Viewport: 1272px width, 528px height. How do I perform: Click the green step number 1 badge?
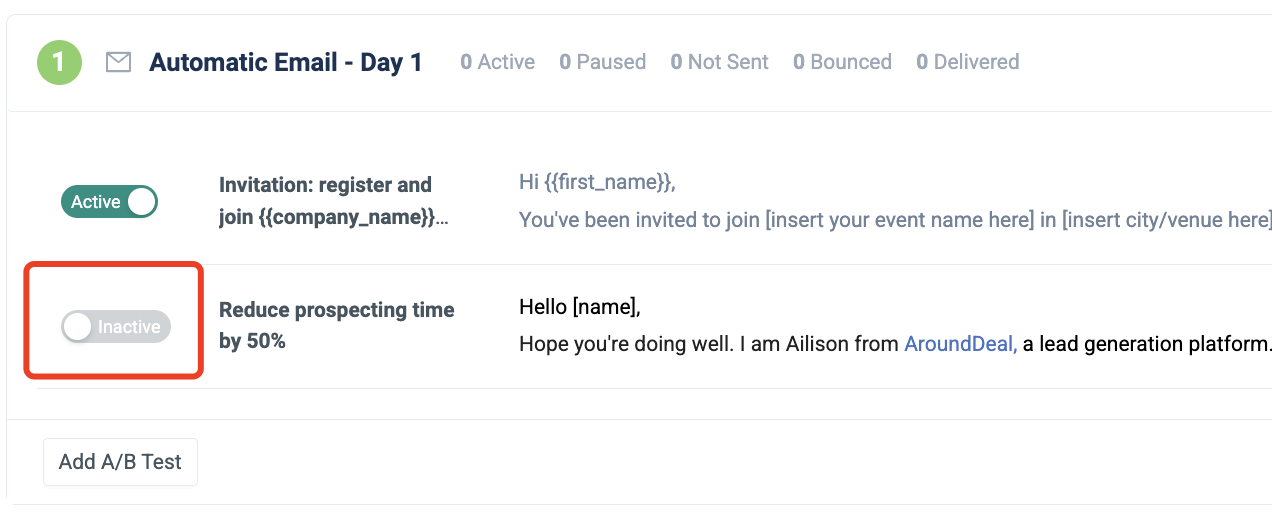(x=59, y=62)
